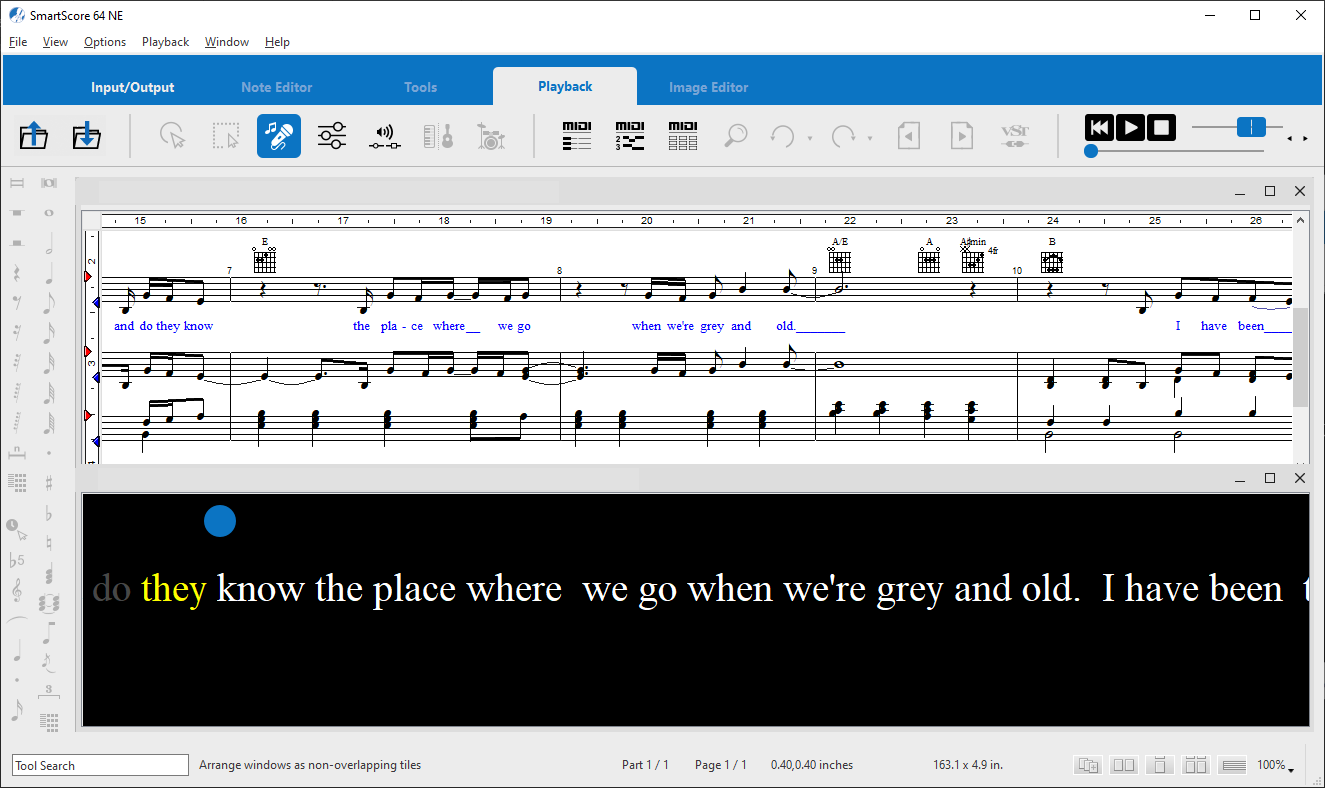Toggle the karaoke microphone button

click(279, 135)
